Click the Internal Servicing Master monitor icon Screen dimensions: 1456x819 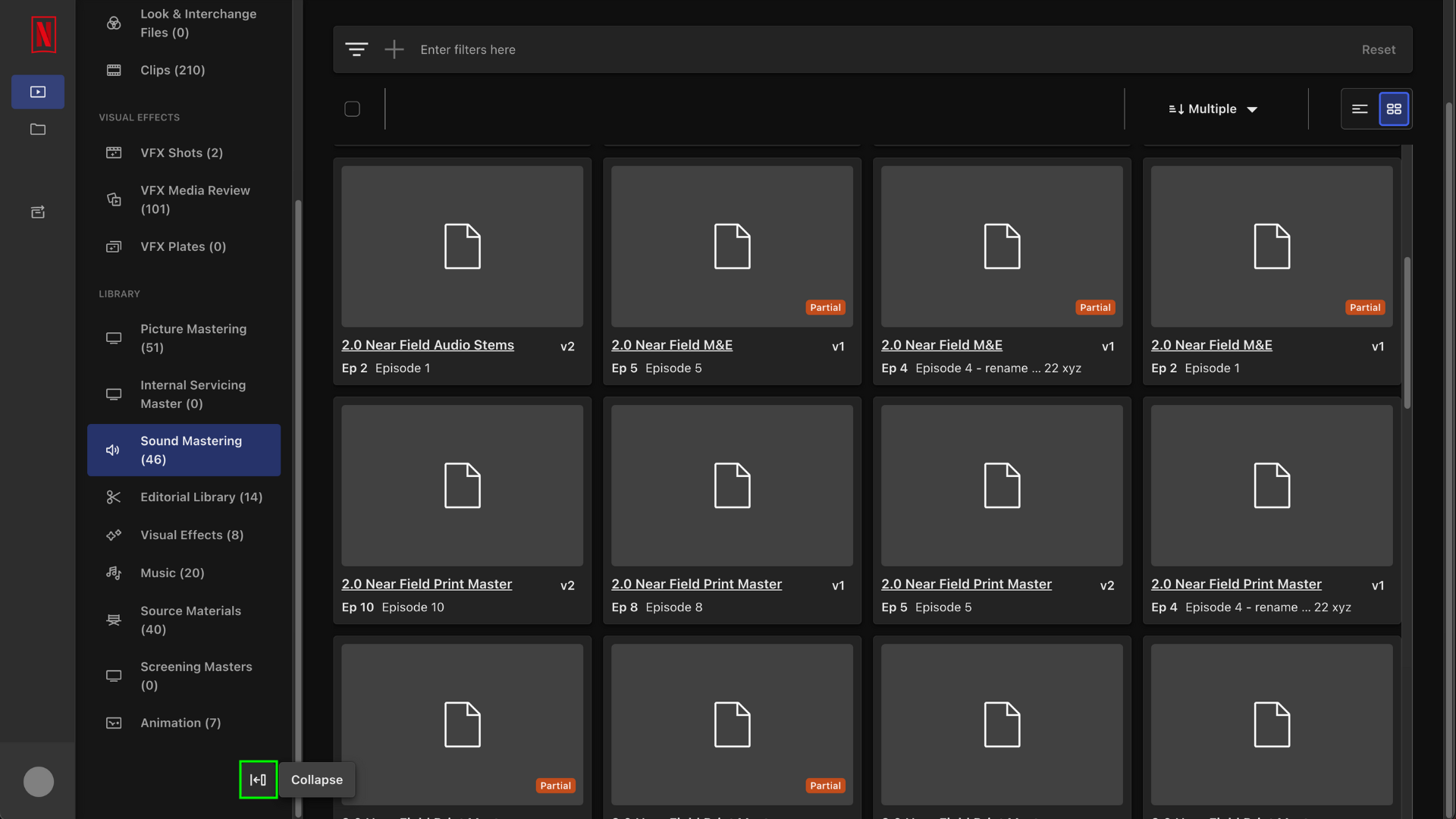click(114, 394)
